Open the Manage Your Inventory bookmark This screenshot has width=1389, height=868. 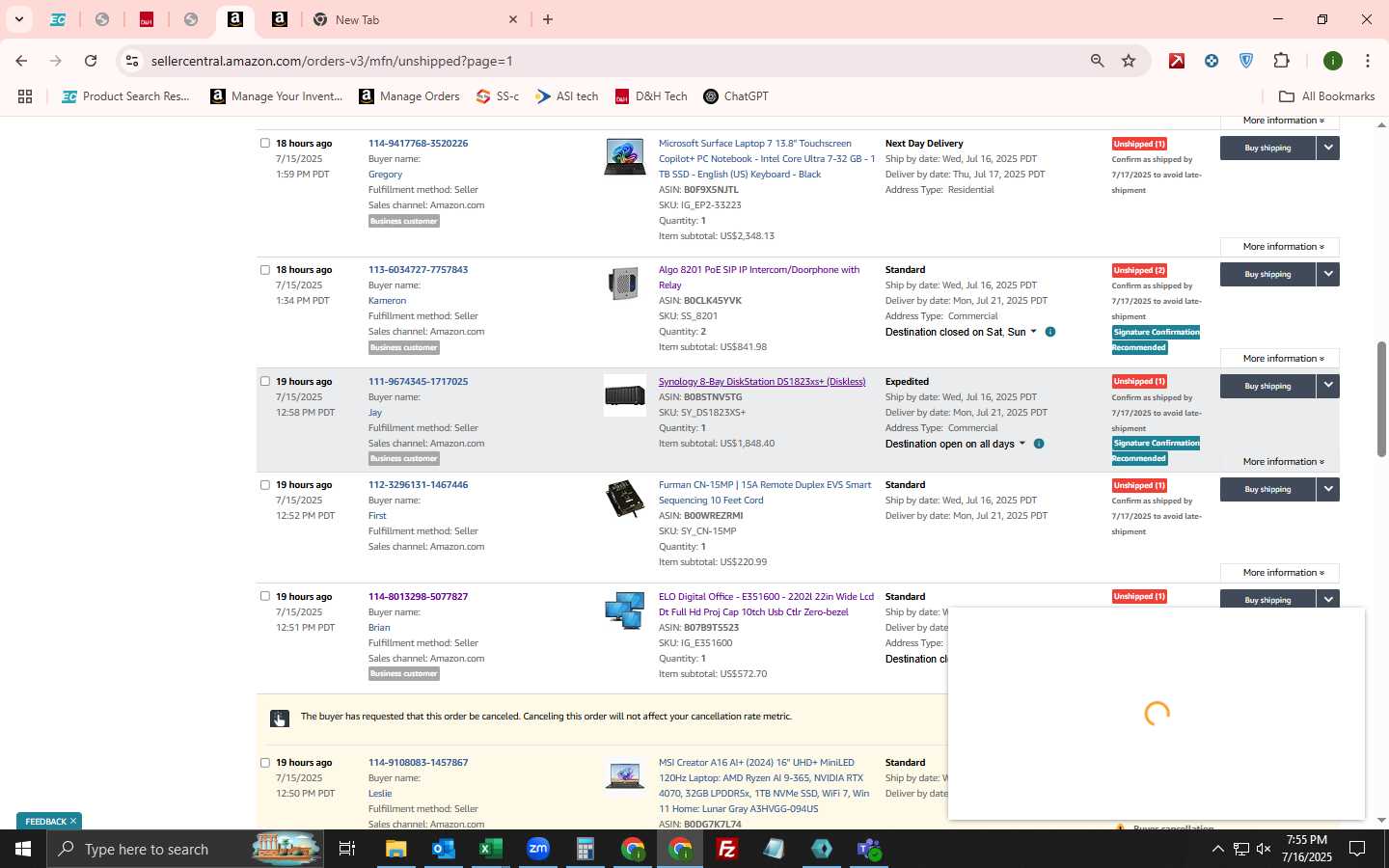[276, 96]
